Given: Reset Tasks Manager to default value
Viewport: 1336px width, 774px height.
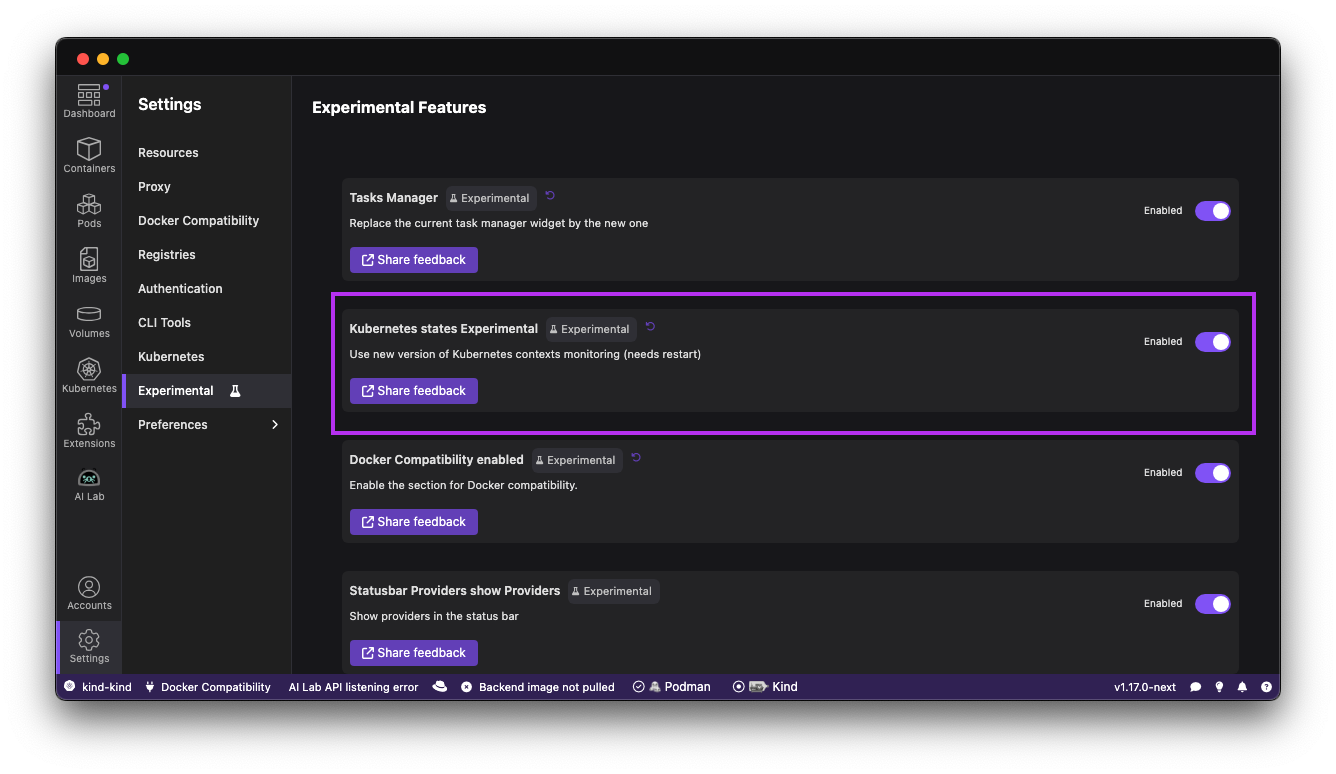Looking at the screenshot, I should coord(550,196).
